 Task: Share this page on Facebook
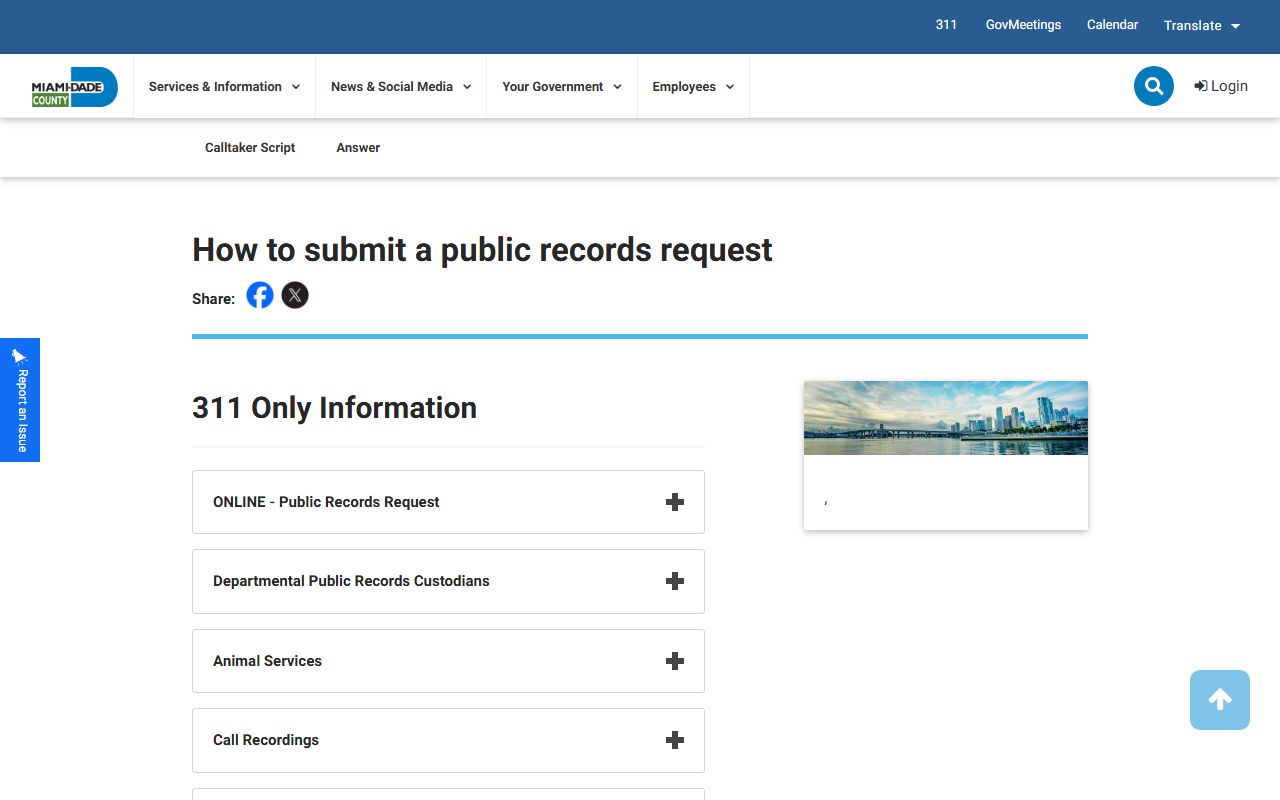tap(260, 295)
